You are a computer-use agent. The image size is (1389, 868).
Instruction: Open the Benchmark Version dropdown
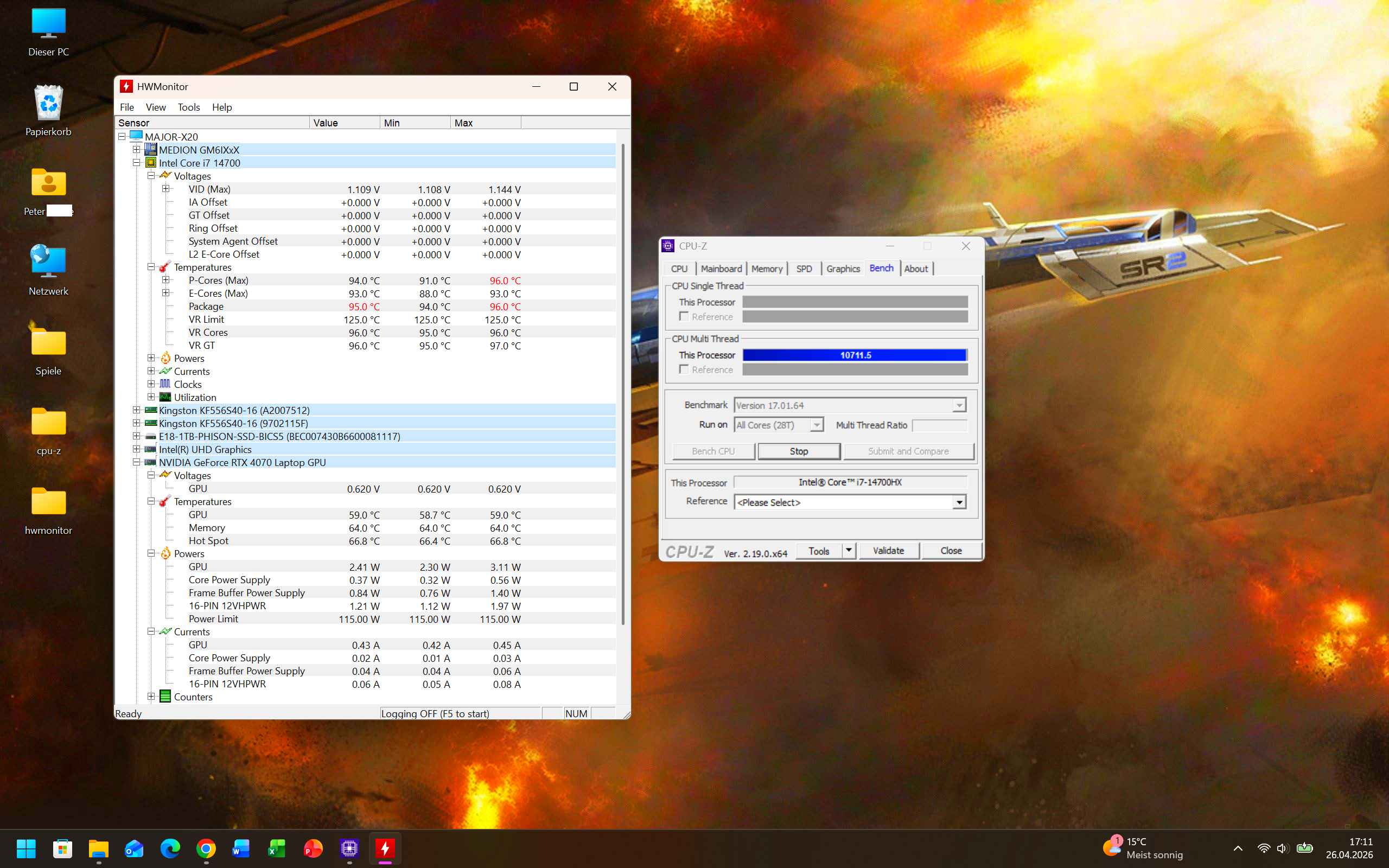(x=959, y=405)
